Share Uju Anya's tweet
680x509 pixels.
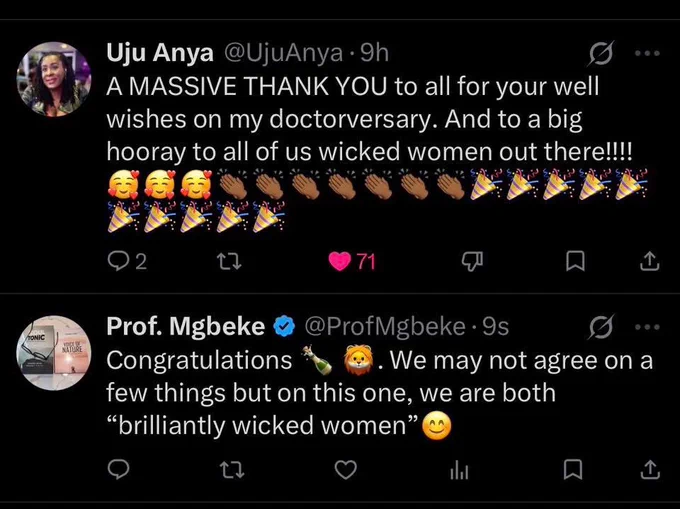[650, 261]
